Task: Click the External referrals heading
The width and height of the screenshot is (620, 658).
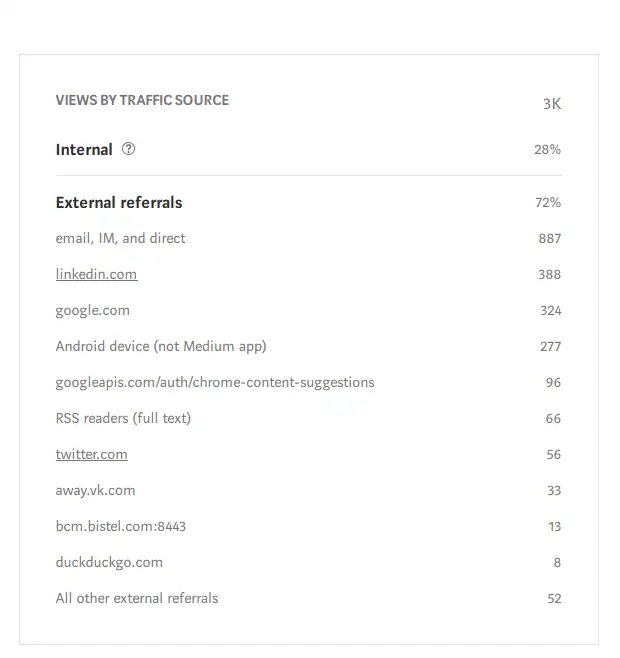Action: pyautogui.click(x=119, y=202)
